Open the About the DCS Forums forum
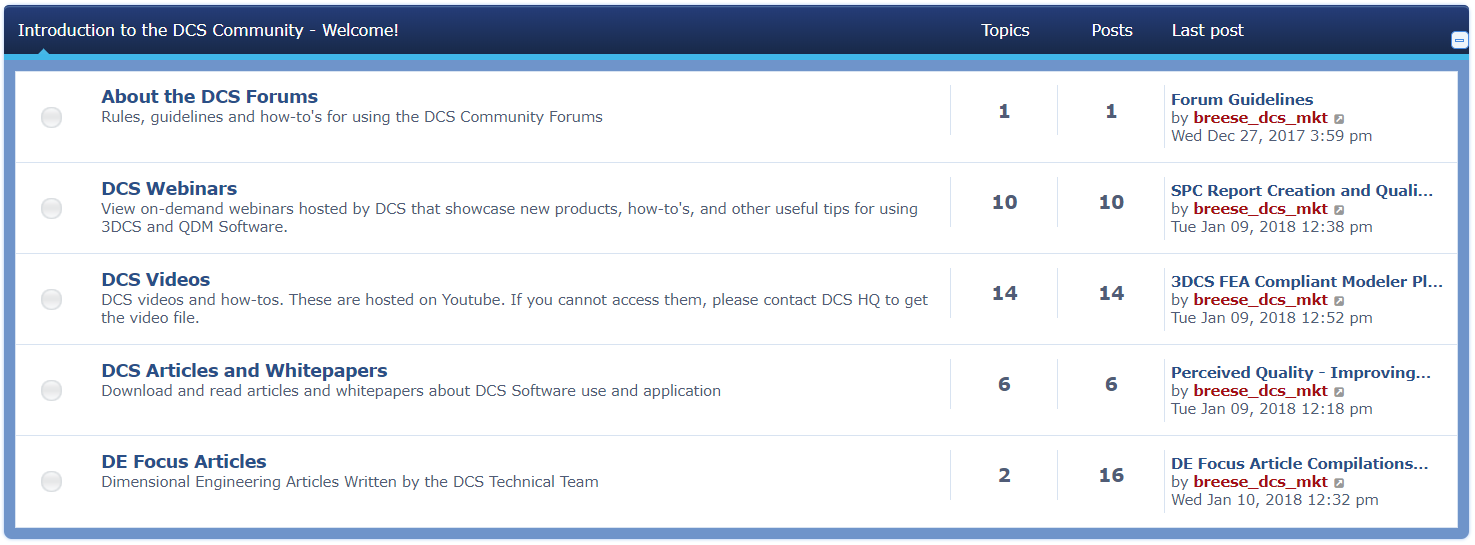Screen dimensions: 1475x545 (x=209, y=97)
